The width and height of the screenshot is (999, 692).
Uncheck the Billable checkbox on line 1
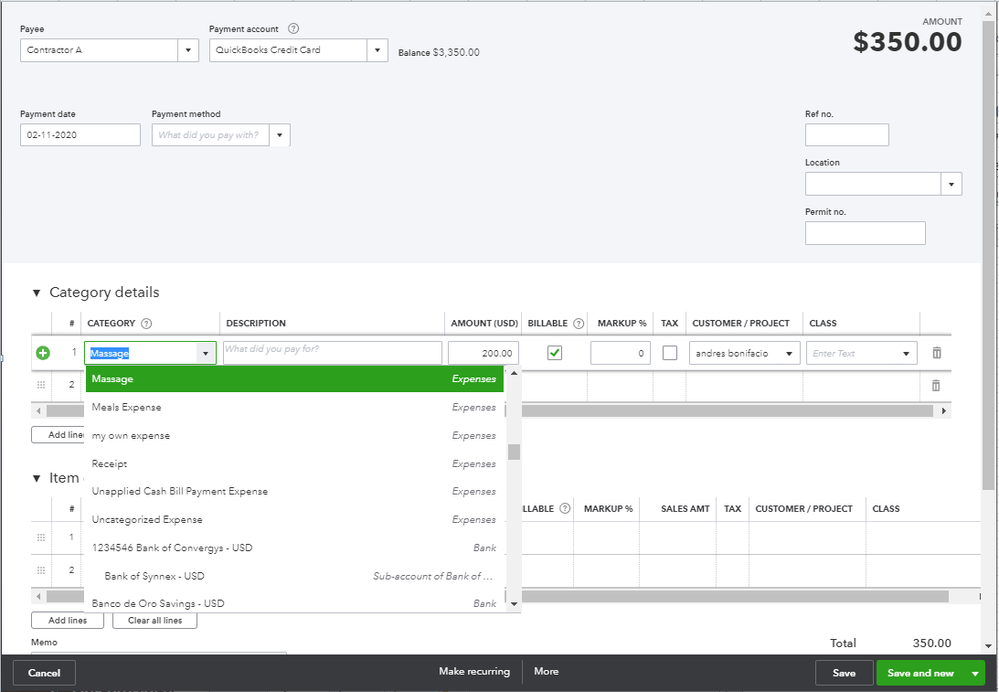click(x=554, y=353)
